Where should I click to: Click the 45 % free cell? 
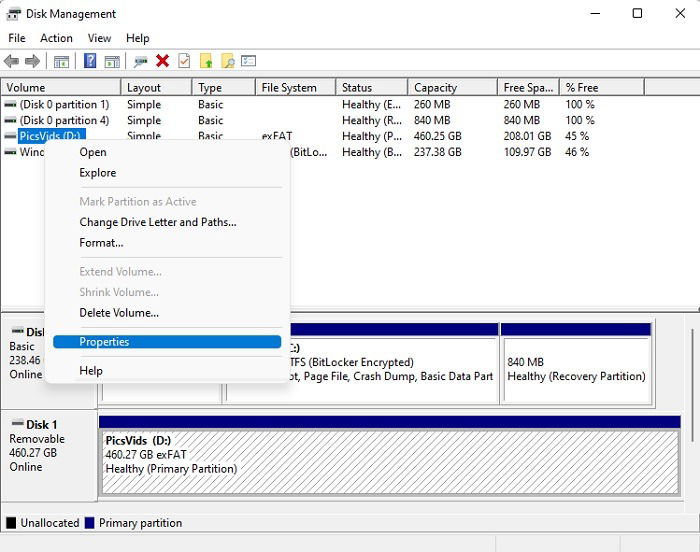[x=577, y=136]
